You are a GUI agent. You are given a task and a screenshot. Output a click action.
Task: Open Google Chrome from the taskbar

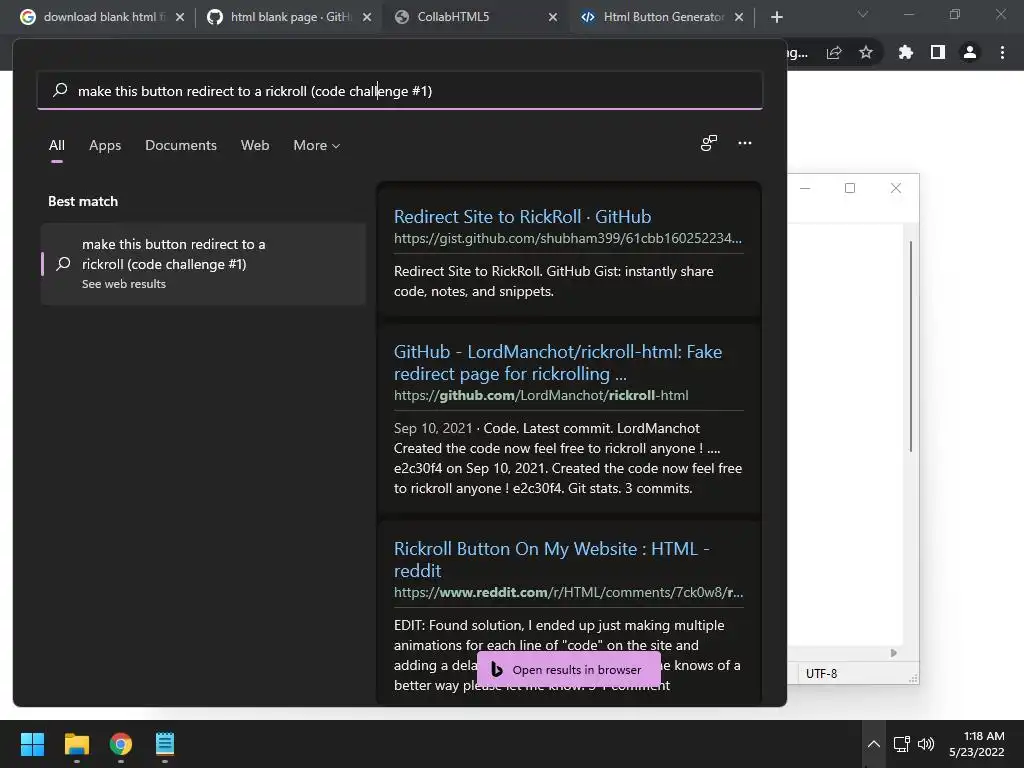[x=121, y=744]
